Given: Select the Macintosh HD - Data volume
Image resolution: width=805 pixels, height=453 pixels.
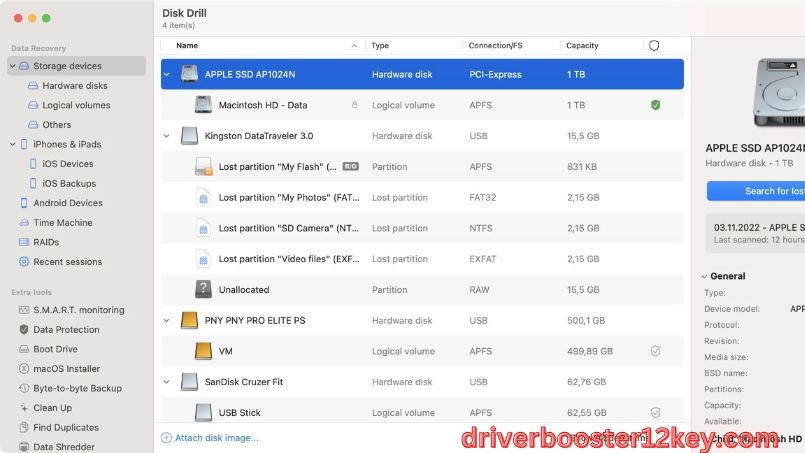Looking at the screenshot, I should [x=422, y=105].
